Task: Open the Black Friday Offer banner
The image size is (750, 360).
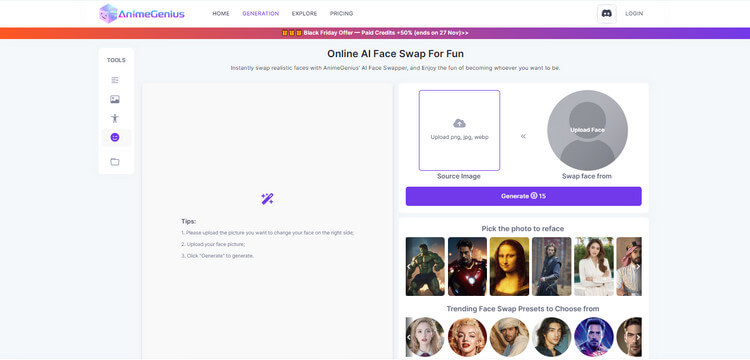Action: point(375,33)
